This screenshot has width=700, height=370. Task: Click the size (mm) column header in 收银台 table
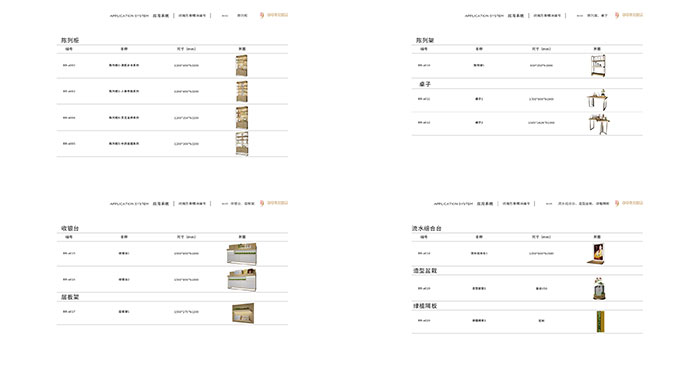[186, 237]
